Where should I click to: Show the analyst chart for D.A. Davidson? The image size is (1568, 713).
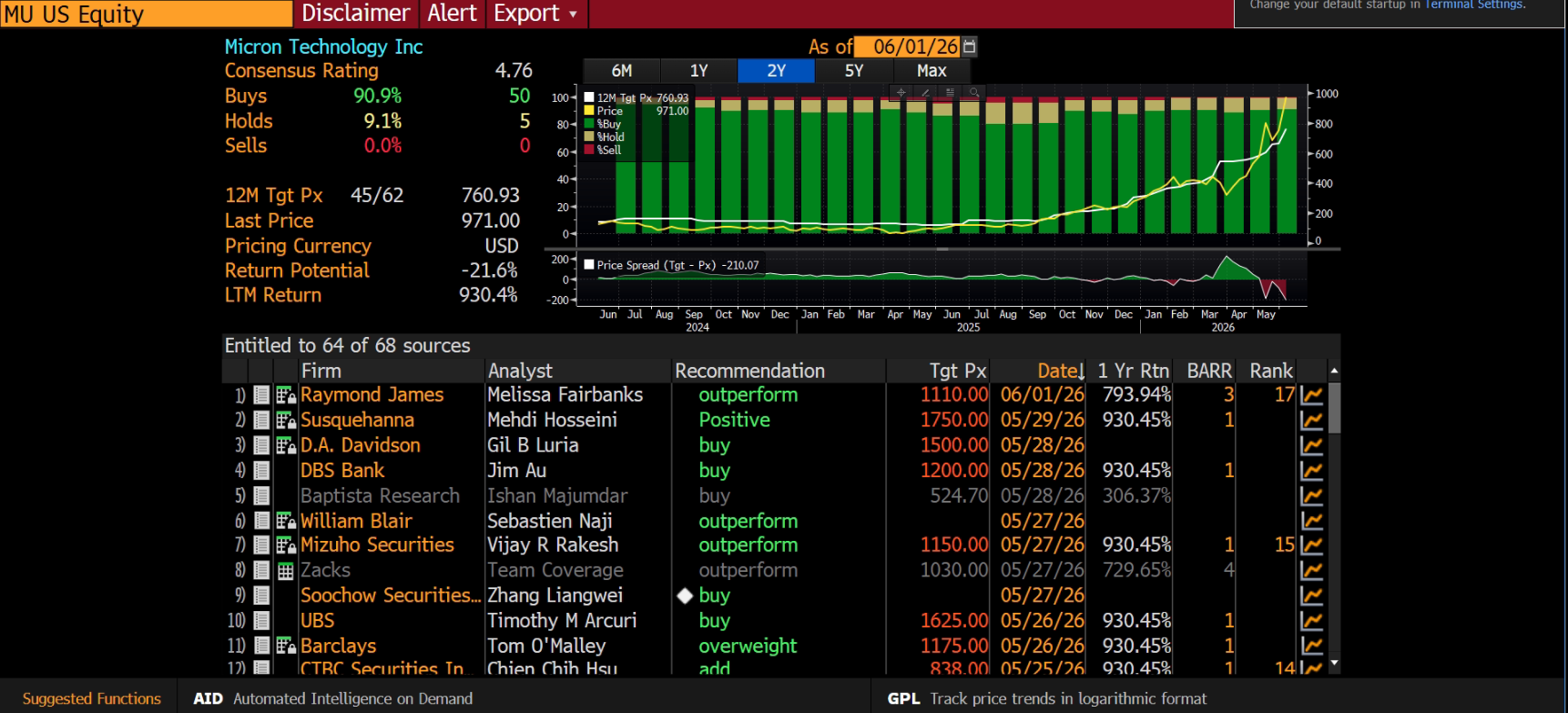pos(1311,446)
